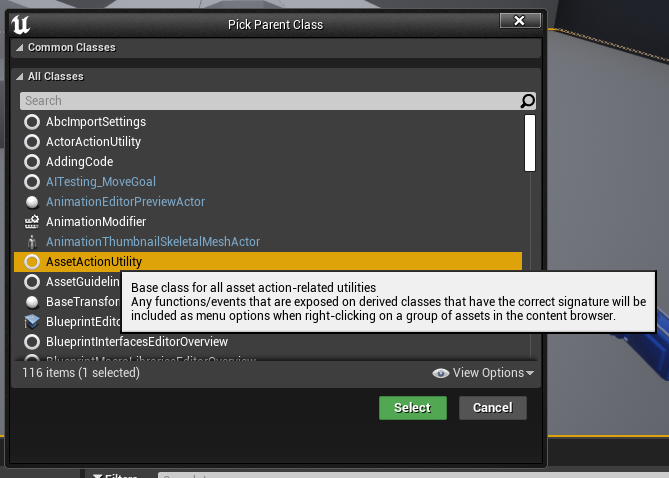Click the View Options eye icon

pyautogui.click(x=441, y=373)
